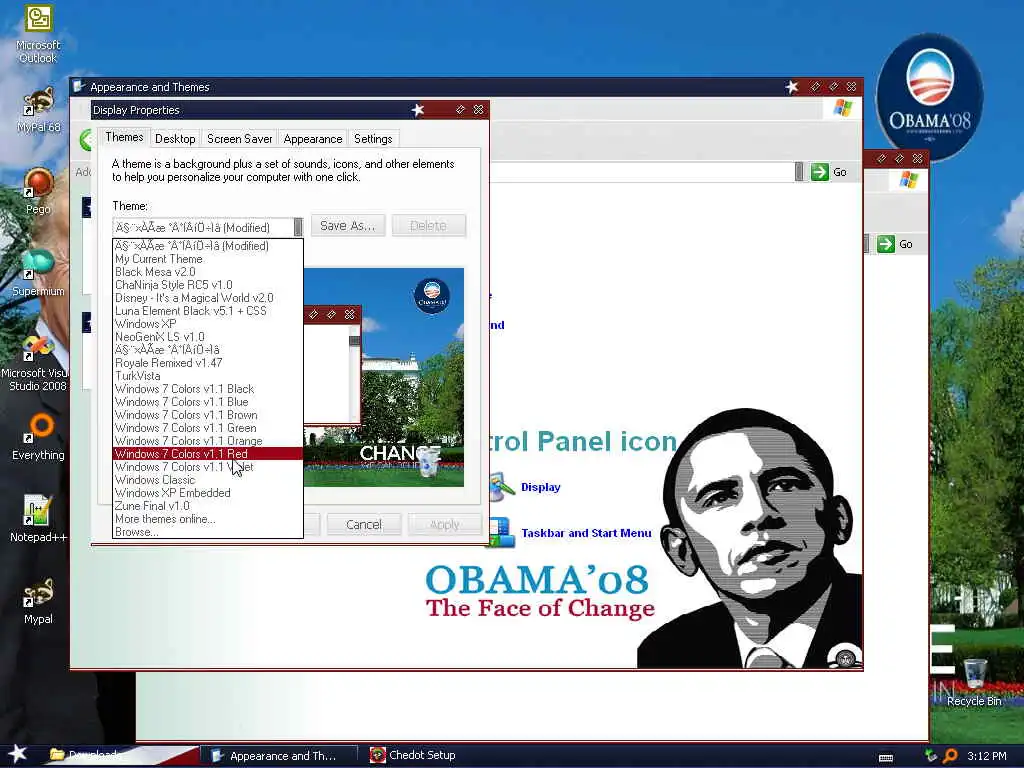The width and height of the screenshot is (1024, 768).
Task: Select Windows 7 Colors v1.1 Green
Action: [x=208, y=428]
